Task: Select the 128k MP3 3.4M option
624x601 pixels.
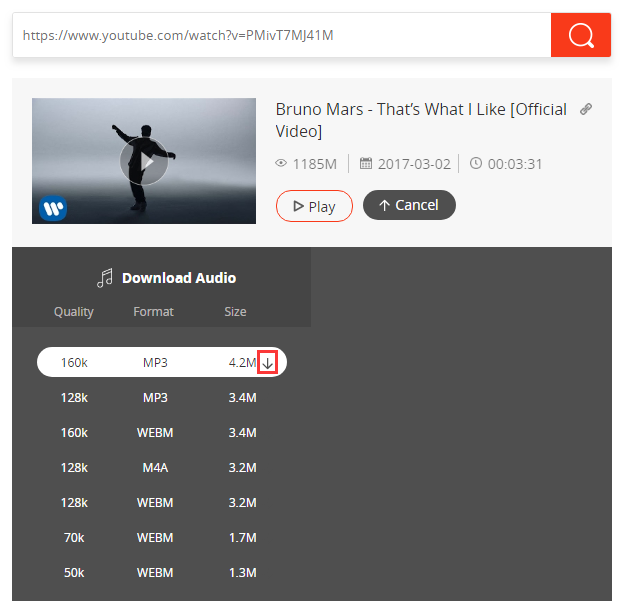Action: click(x=162, y=397)
